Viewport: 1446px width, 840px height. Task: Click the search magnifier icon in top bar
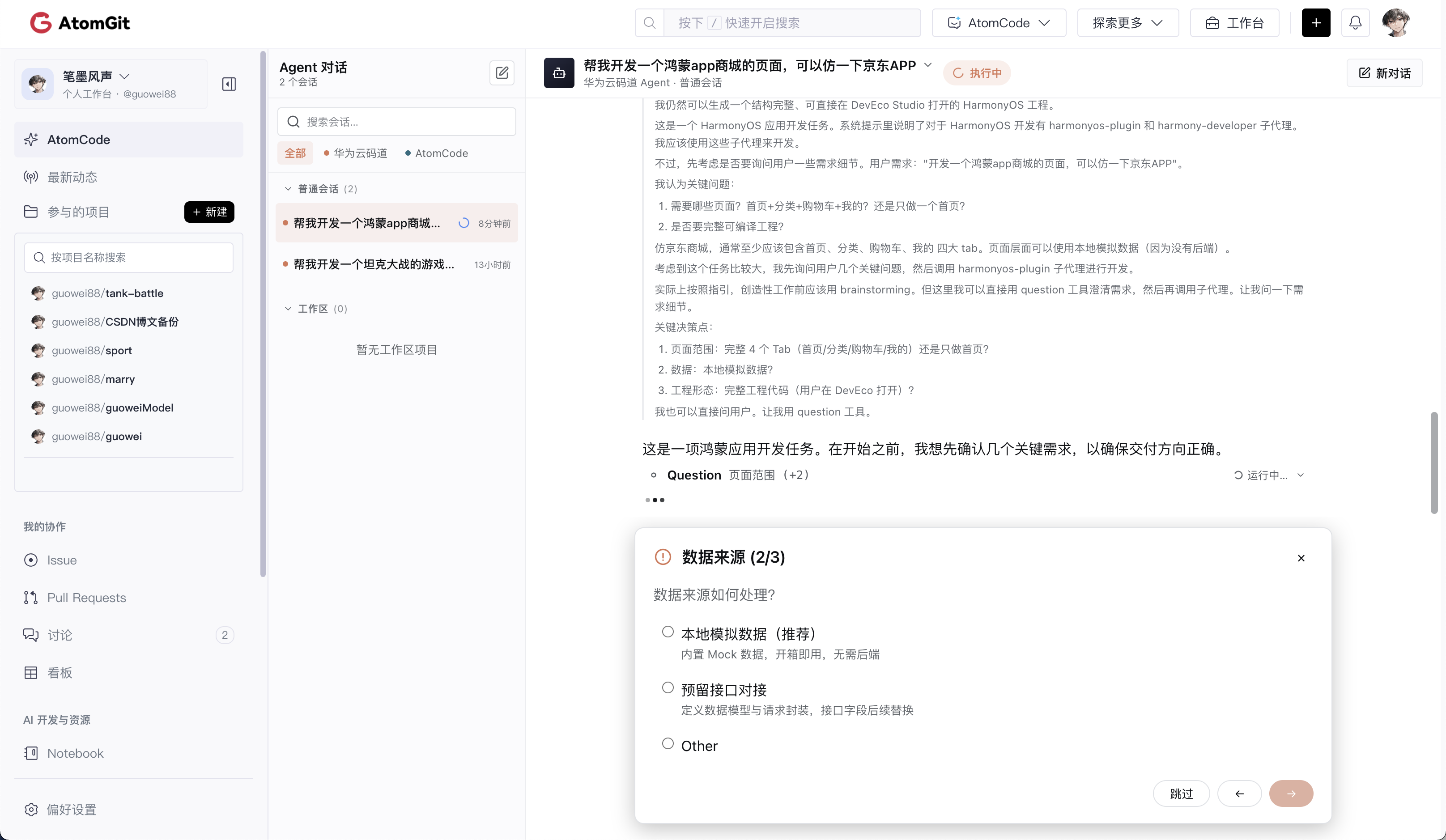(650, 23)
